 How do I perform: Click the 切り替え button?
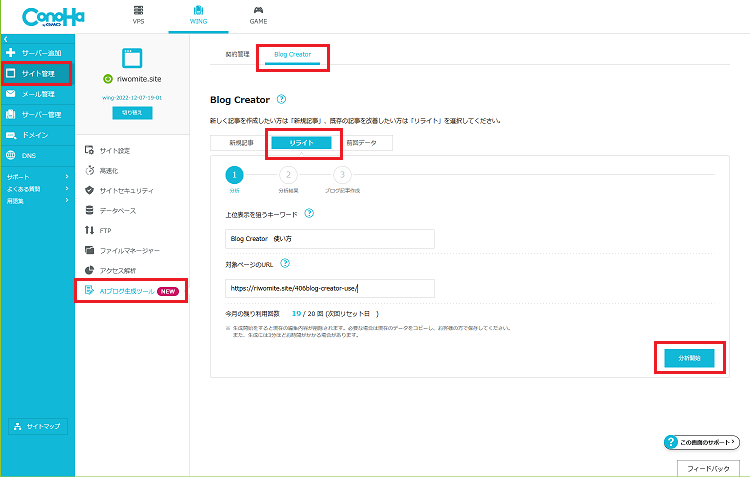[132, 113]
